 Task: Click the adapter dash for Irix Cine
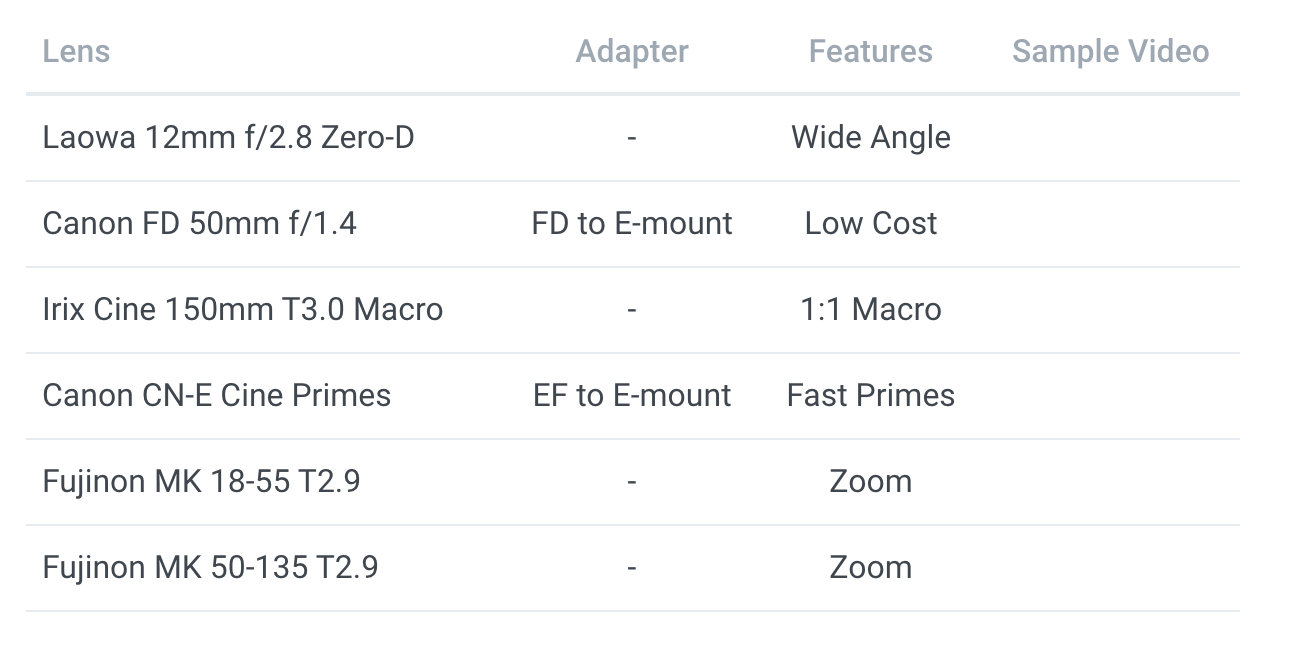[632, 310]
